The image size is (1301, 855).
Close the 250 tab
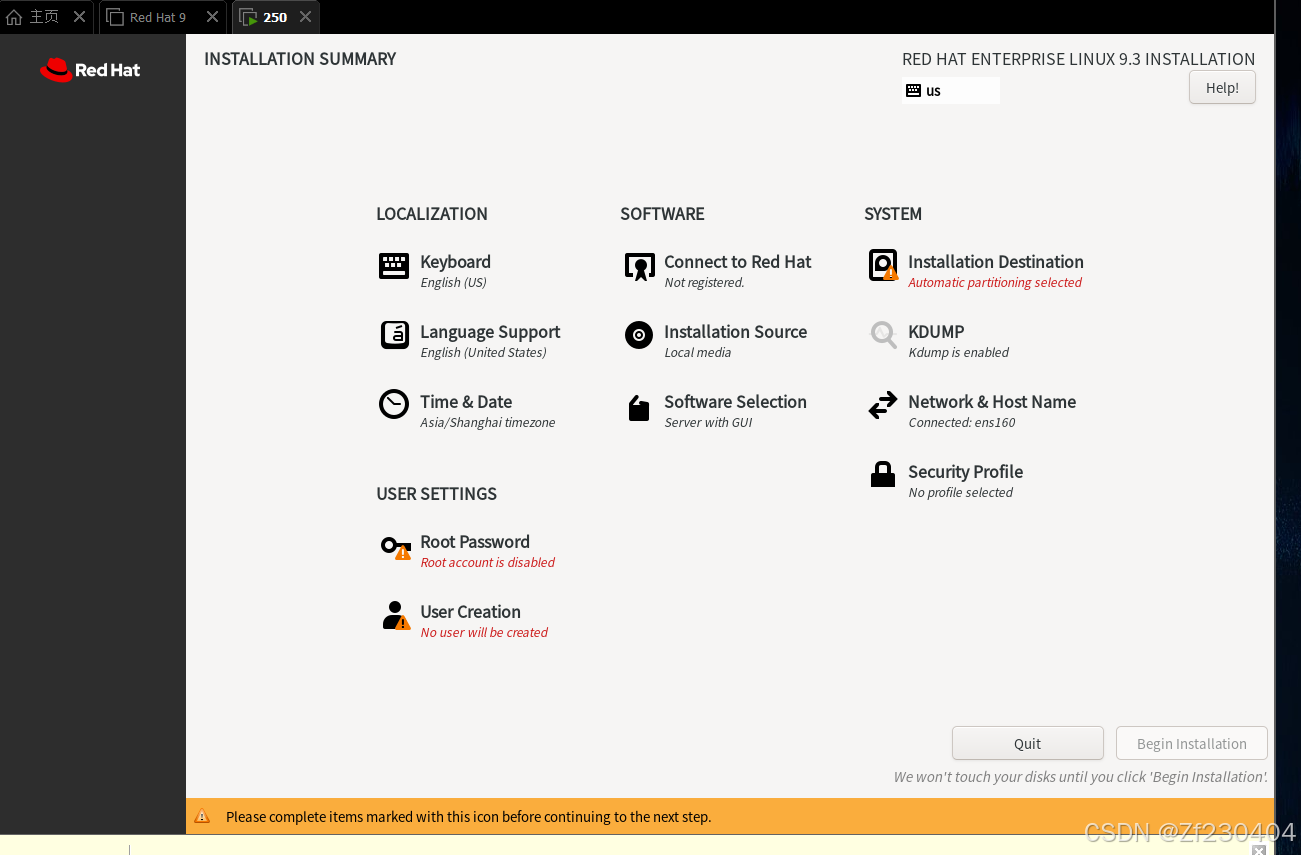(305, 17)
